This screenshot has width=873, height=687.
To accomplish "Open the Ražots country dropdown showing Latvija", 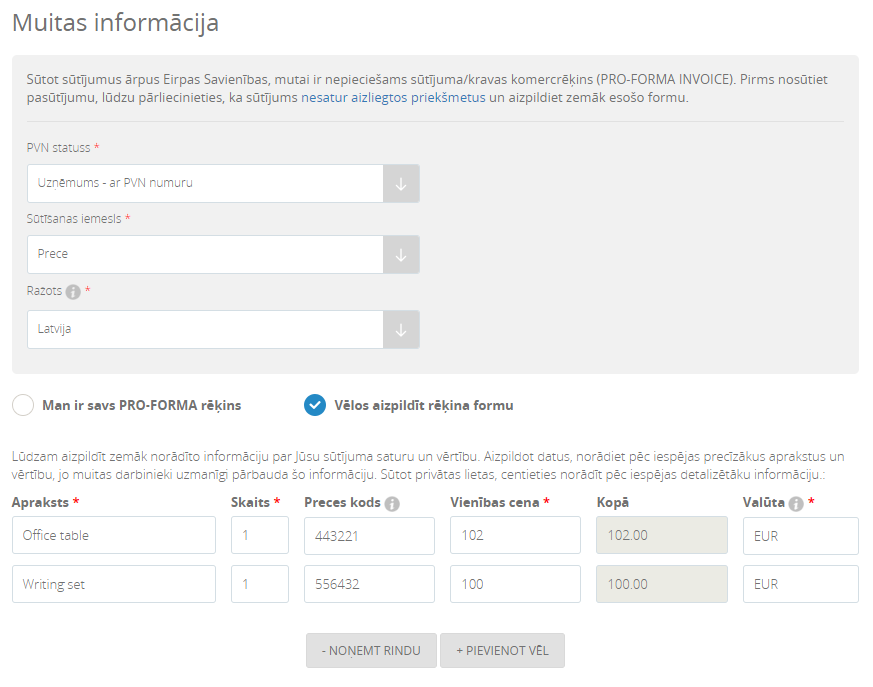I will [223, 330].
